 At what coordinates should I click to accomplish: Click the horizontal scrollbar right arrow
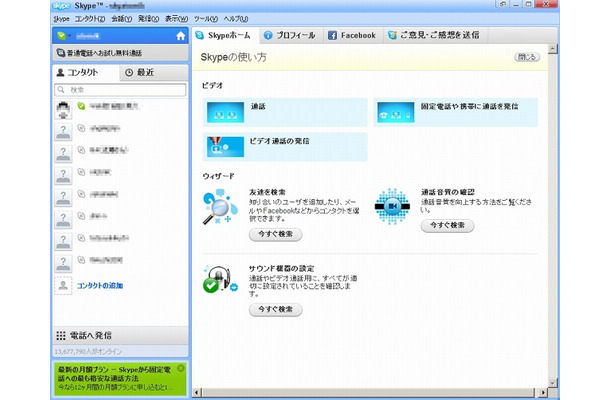pos(543,392)
